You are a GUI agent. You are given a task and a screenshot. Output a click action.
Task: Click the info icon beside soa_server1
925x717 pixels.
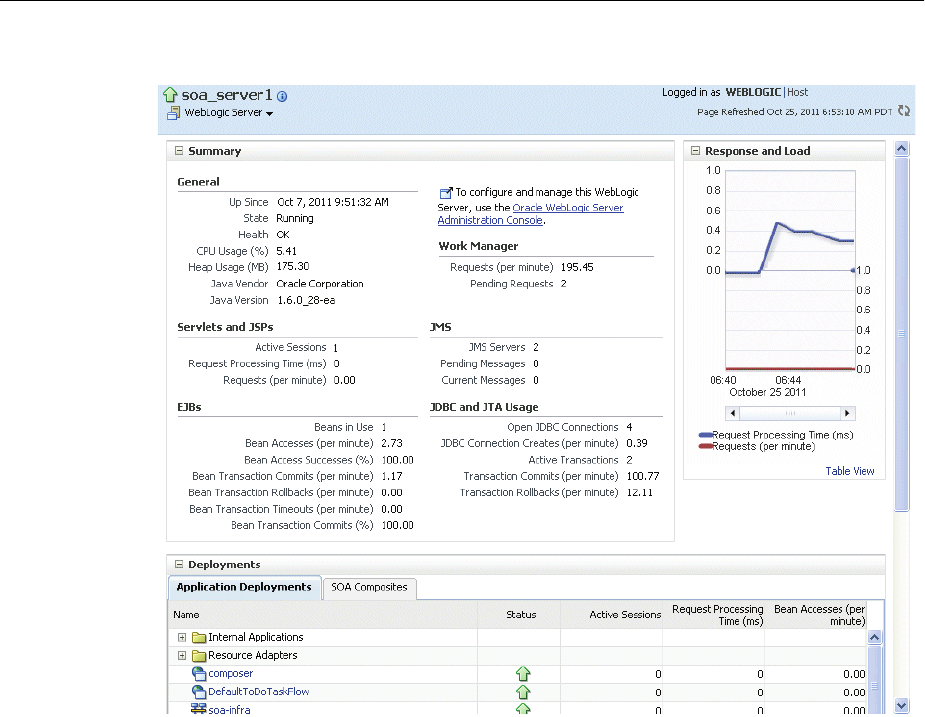282,96
